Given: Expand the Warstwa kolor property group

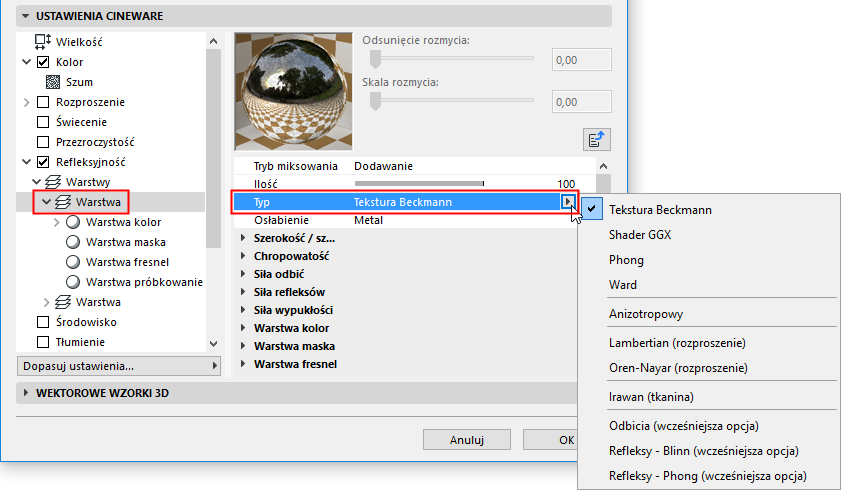Looking at the screenshot, I should (x=243, y=328).
